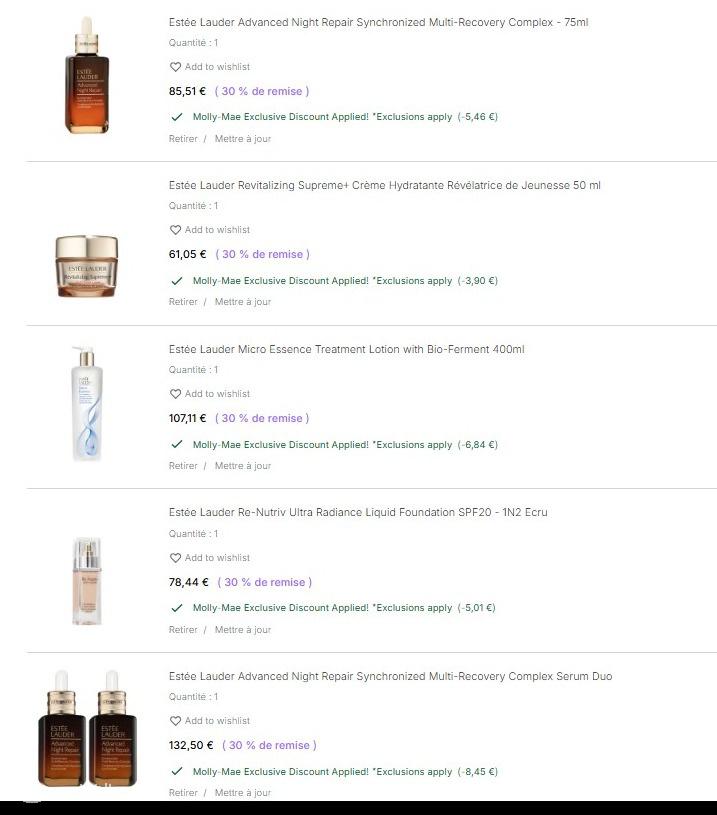The image size is (717, 815).
Task: Open Estée Lauder Advanced Night Repair 75ml title
Action: tap(378, 22)
